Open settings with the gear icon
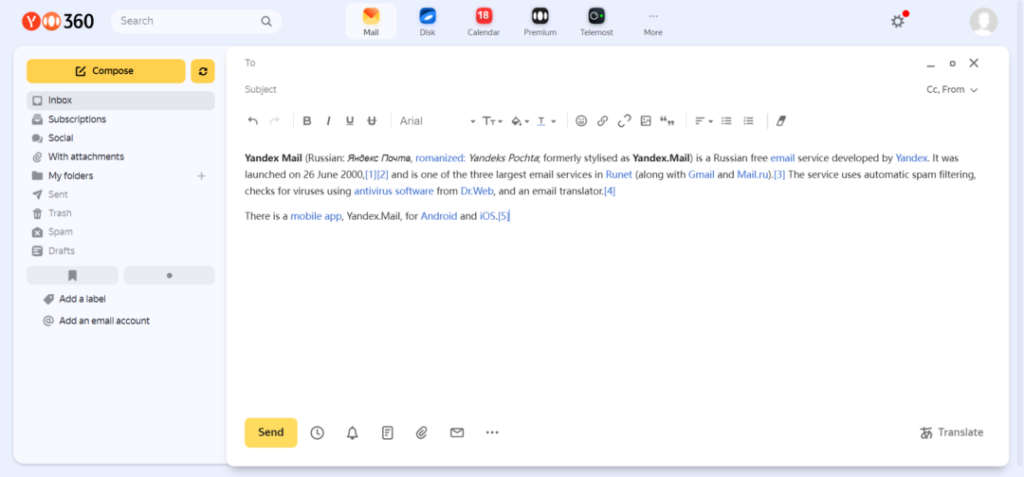This screenshot has width=1024, height=477. click(x=898, y=21)
